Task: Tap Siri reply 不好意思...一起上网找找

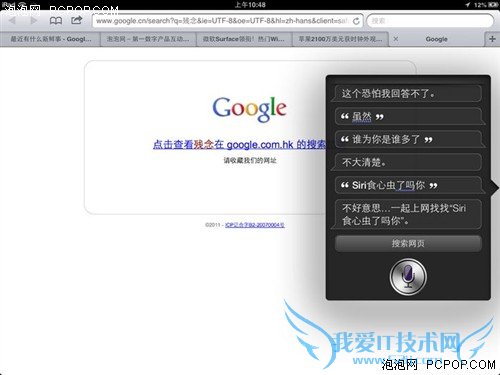Action: click(407, 214)
